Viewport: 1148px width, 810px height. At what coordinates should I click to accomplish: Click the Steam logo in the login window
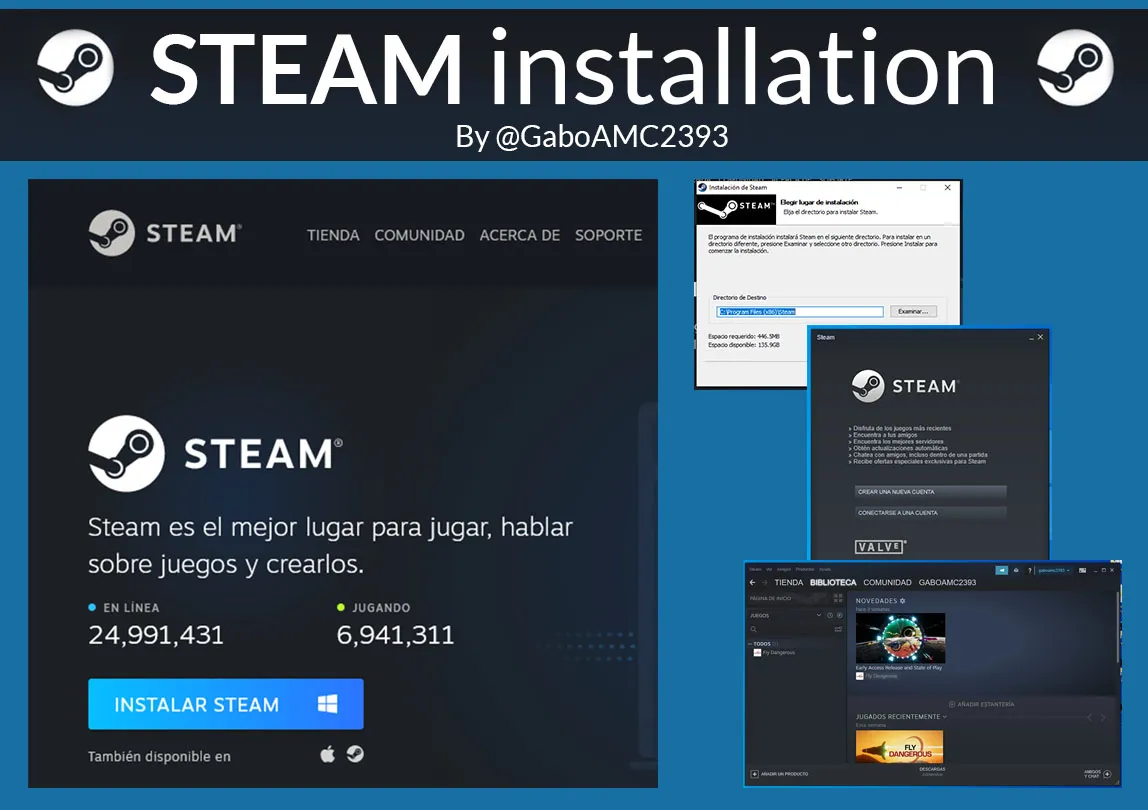(x=905, y=385)
